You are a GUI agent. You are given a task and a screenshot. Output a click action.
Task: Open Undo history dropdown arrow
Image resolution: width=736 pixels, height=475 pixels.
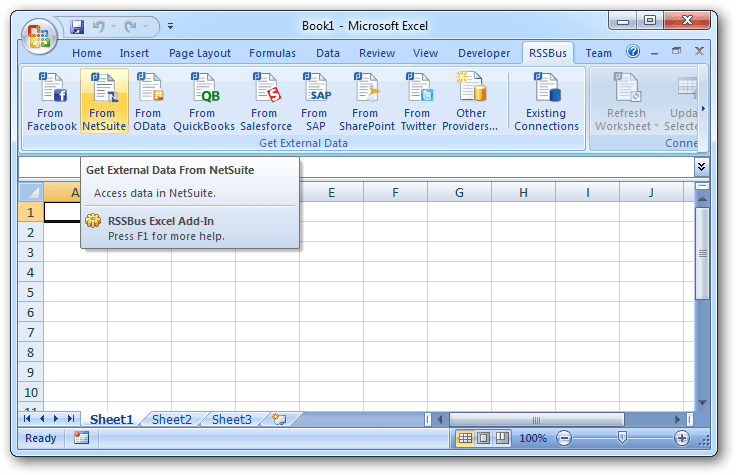113,26
